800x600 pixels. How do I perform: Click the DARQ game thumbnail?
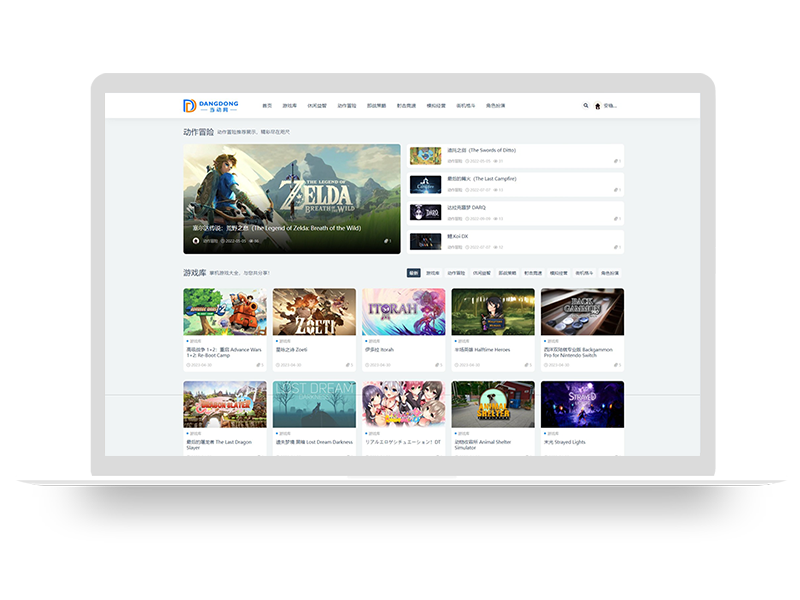[425, 212]
